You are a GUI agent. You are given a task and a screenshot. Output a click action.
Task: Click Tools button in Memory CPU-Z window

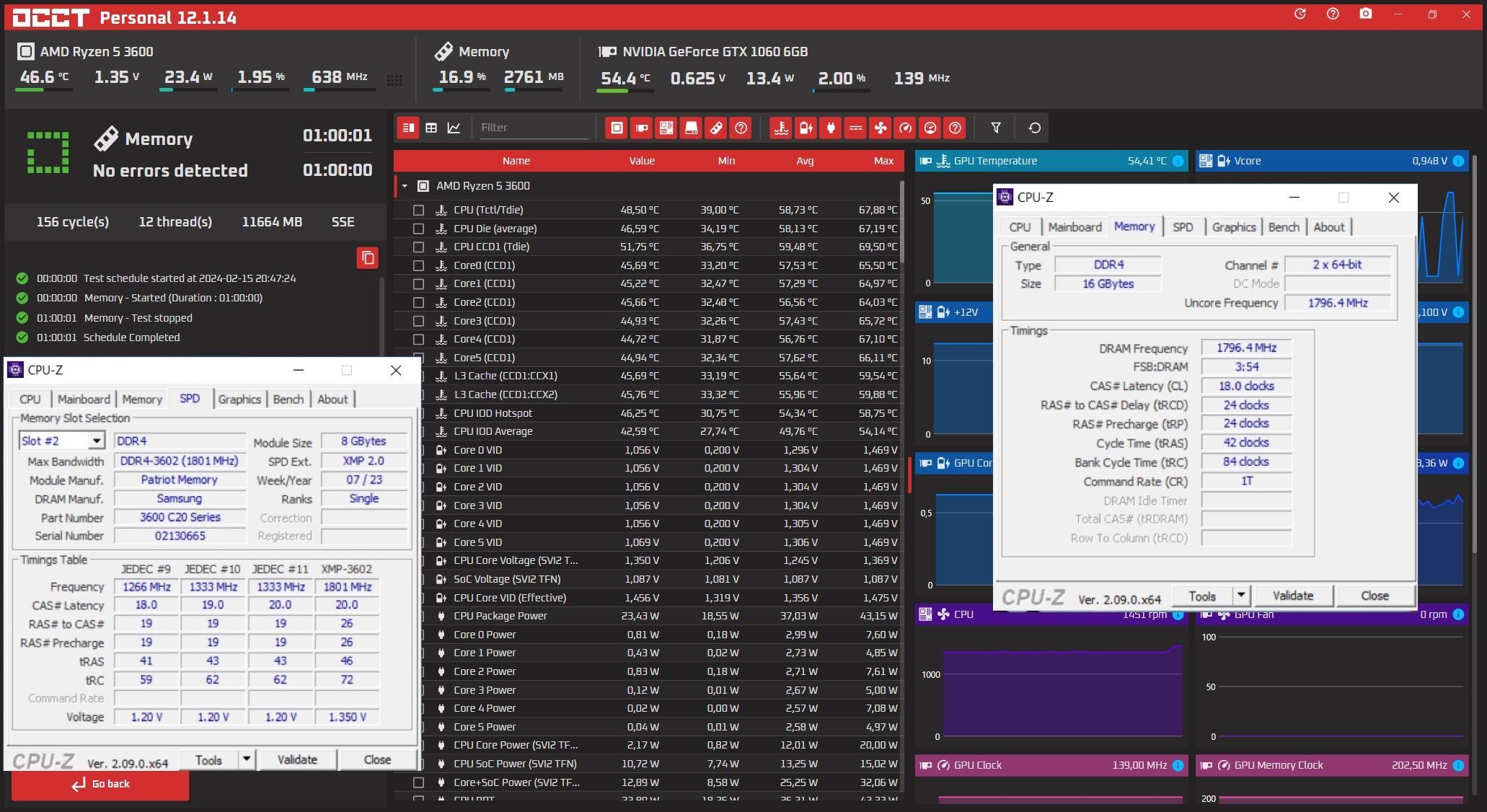[1202, 596]
